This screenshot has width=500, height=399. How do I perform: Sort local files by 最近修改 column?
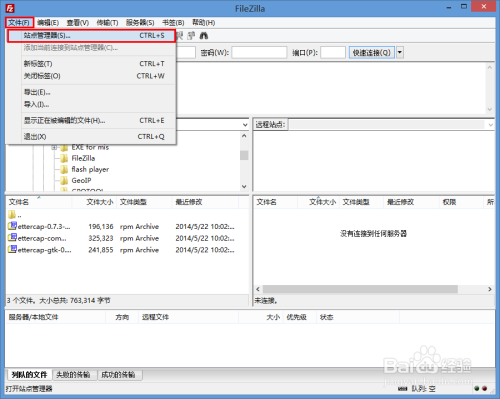pyautogui.click(x=205, y=202)
